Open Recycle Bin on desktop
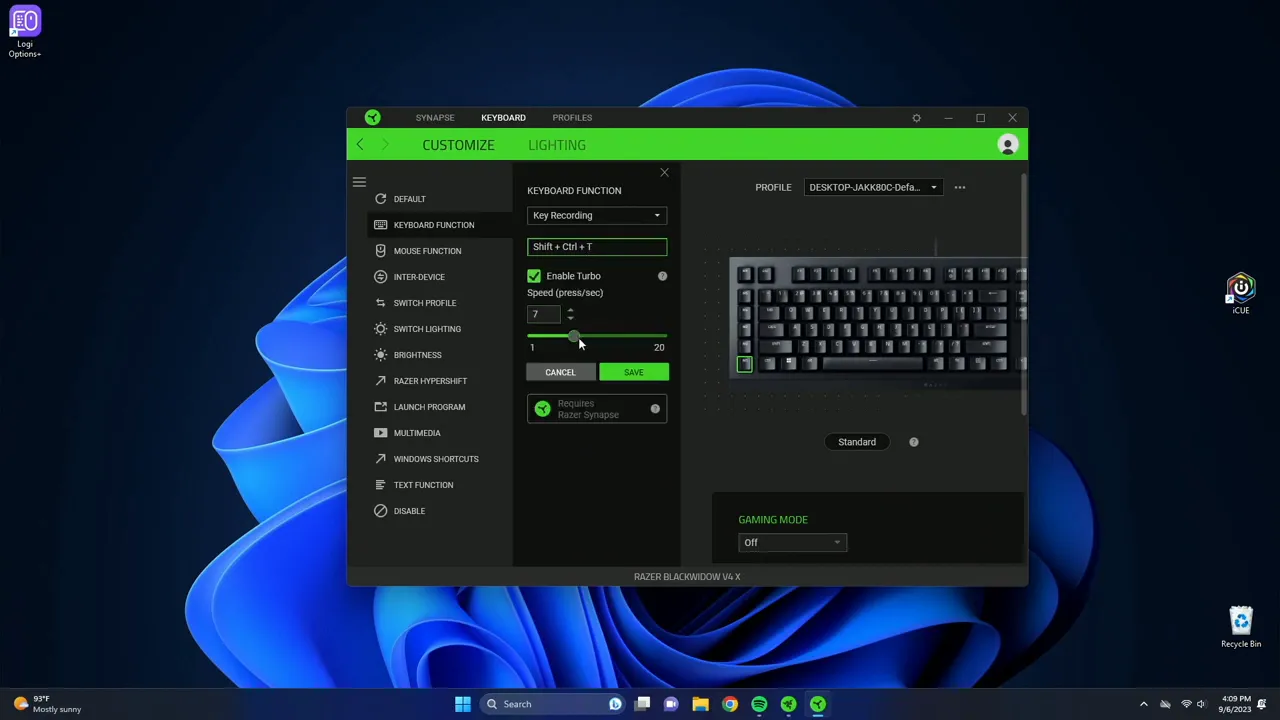Image resolution: width=1280 pixels, height=720 pixels. tap(1241, 627)
